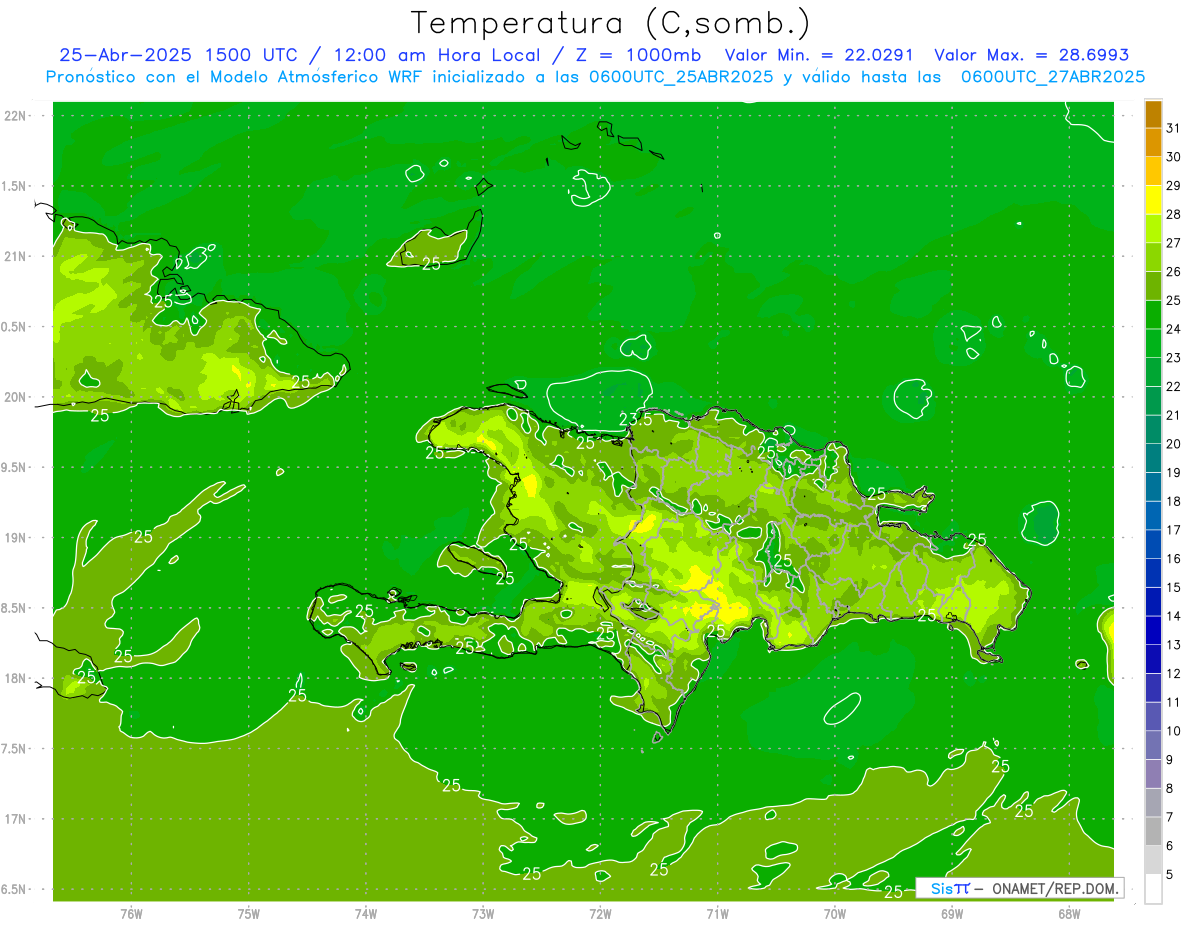Pick the green swatch between 24 and 25

click(x=1154, y=315)
